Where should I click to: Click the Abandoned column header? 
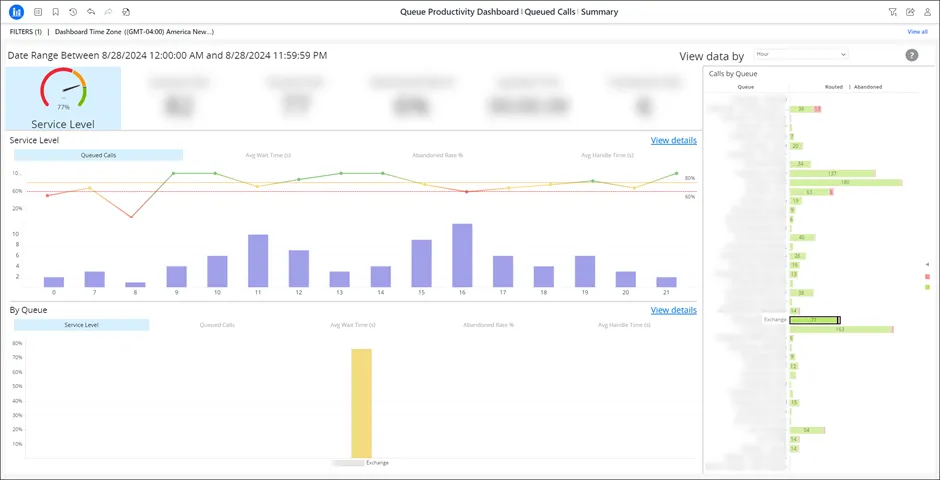pyautogui.click(x=868, y=87)
